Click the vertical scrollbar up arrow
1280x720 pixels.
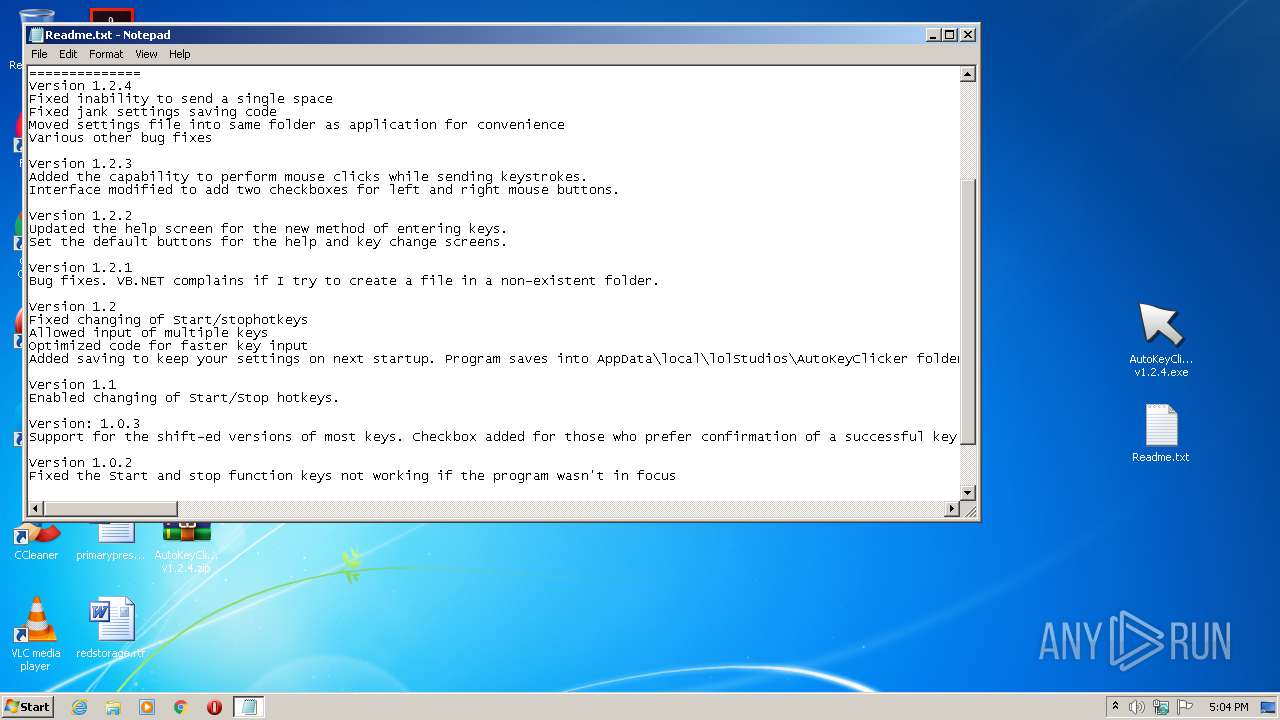[x=967, y=74]
